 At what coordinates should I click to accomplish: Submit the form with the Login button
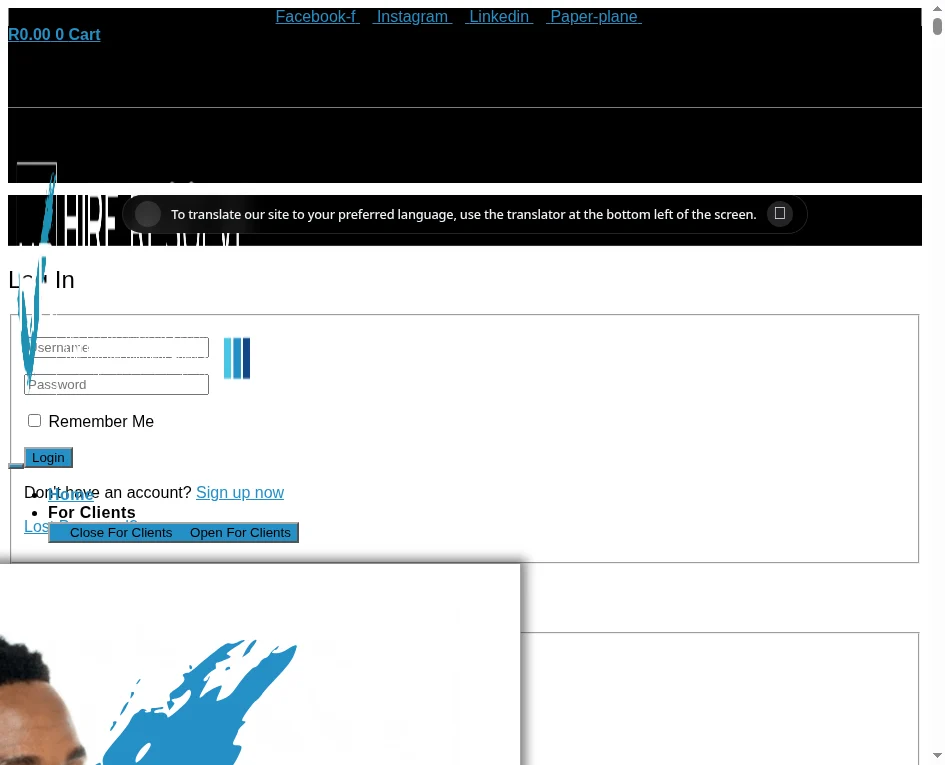tap(48, 458)
